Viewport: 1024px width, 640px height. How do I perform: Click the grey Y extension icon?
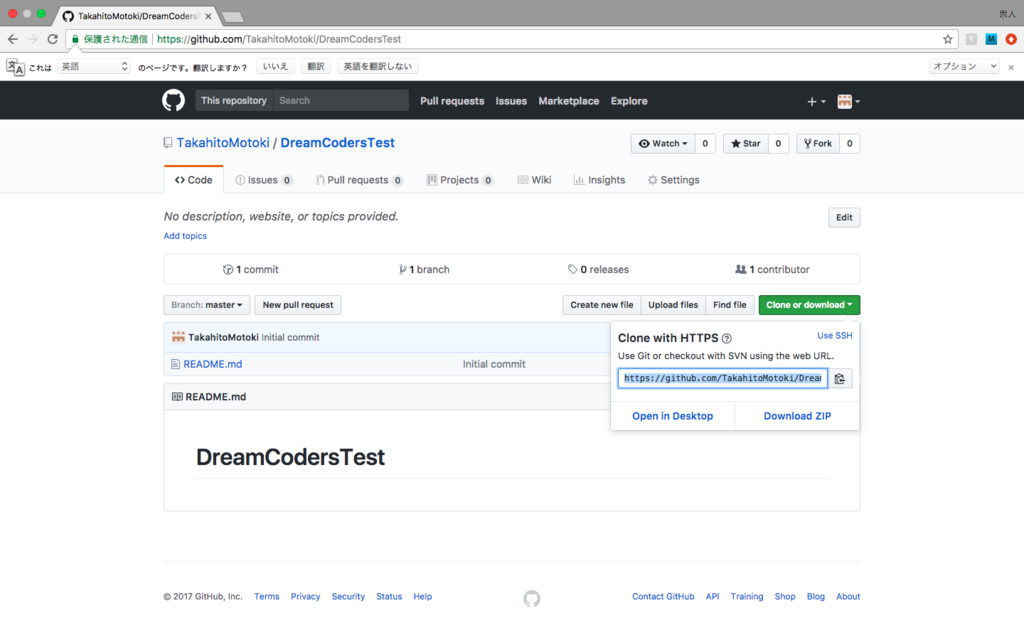[971, 39]
